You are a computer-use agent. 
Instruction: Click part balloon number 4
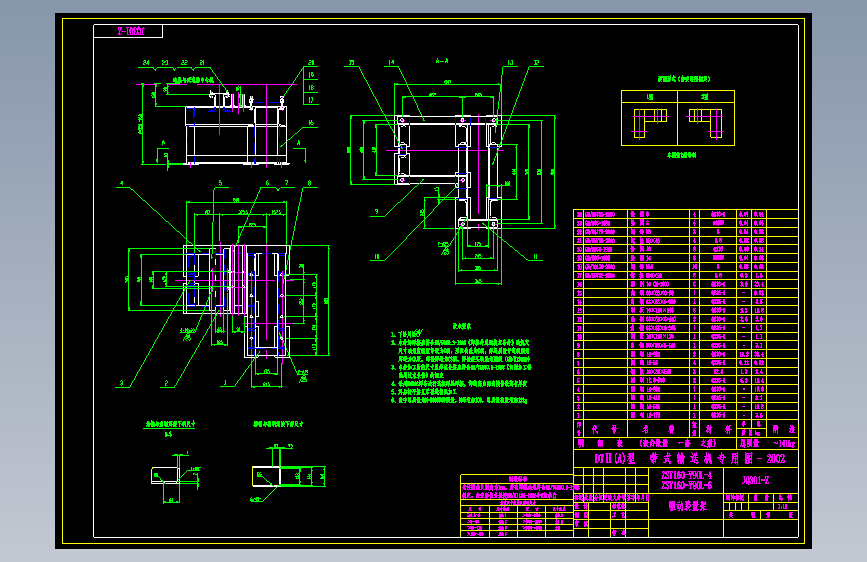point(122,183)
